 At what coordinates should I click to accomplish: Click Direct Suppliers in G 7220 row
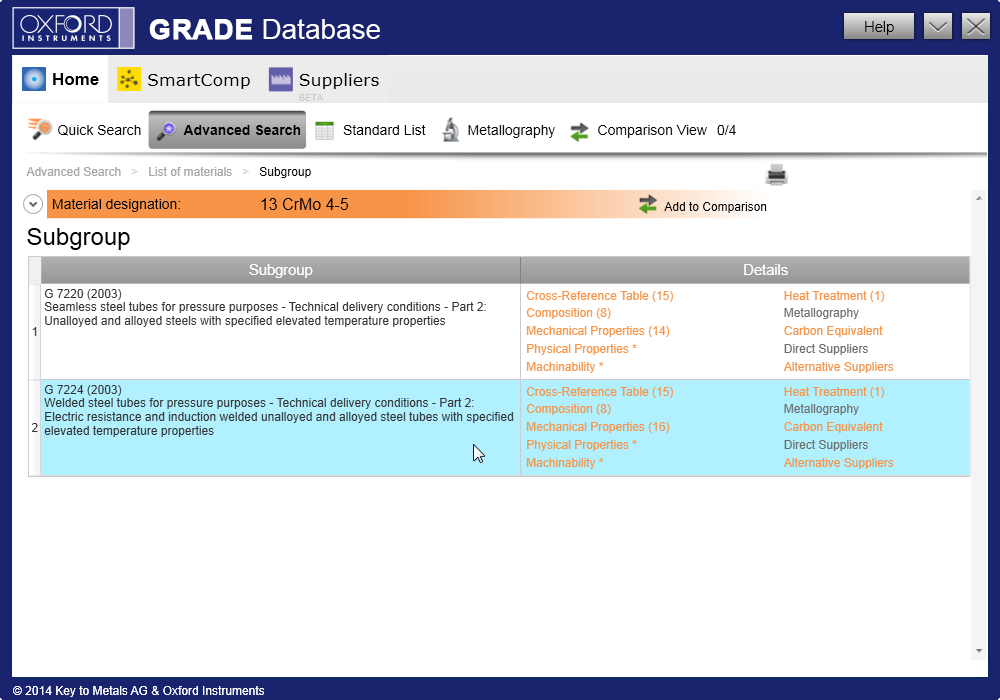click(x=825, y=349)
